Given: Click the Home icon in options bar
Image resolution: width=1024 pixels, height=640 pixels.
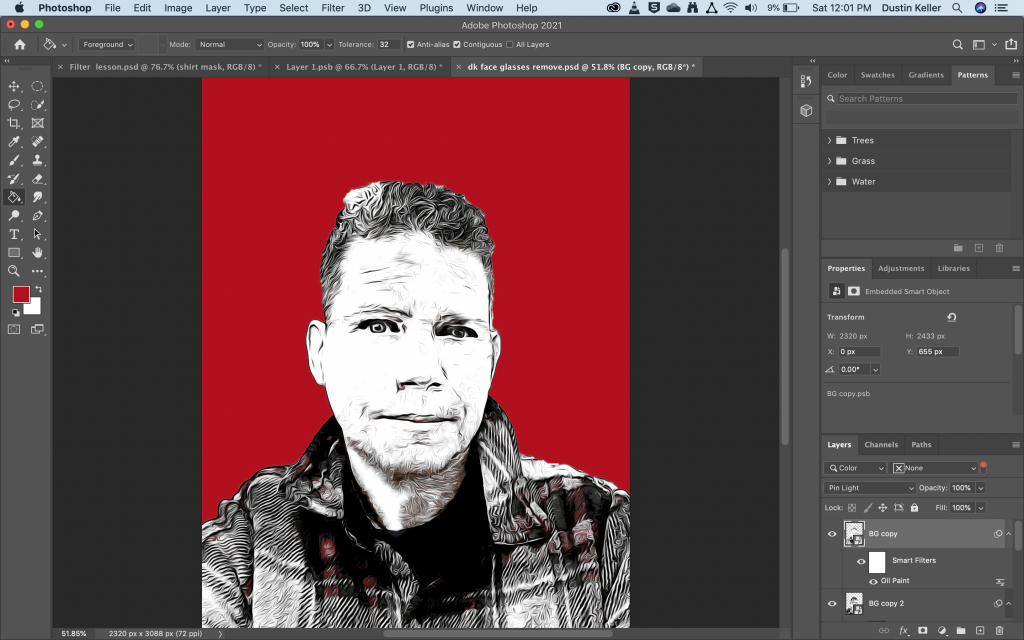Looking at the screenshot, I should point(19,45).
